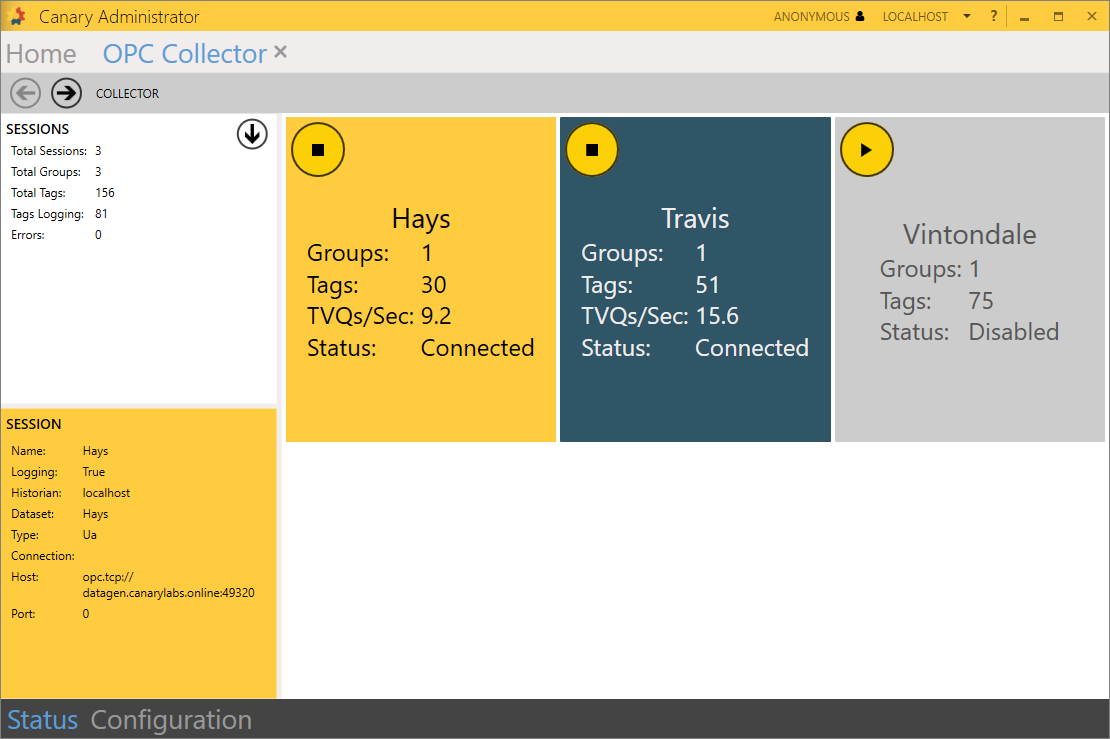Click the forward navigation arrow
The width and height of the screenshot is (1110, 739).
pyautogui.click(x=66, y=93)
